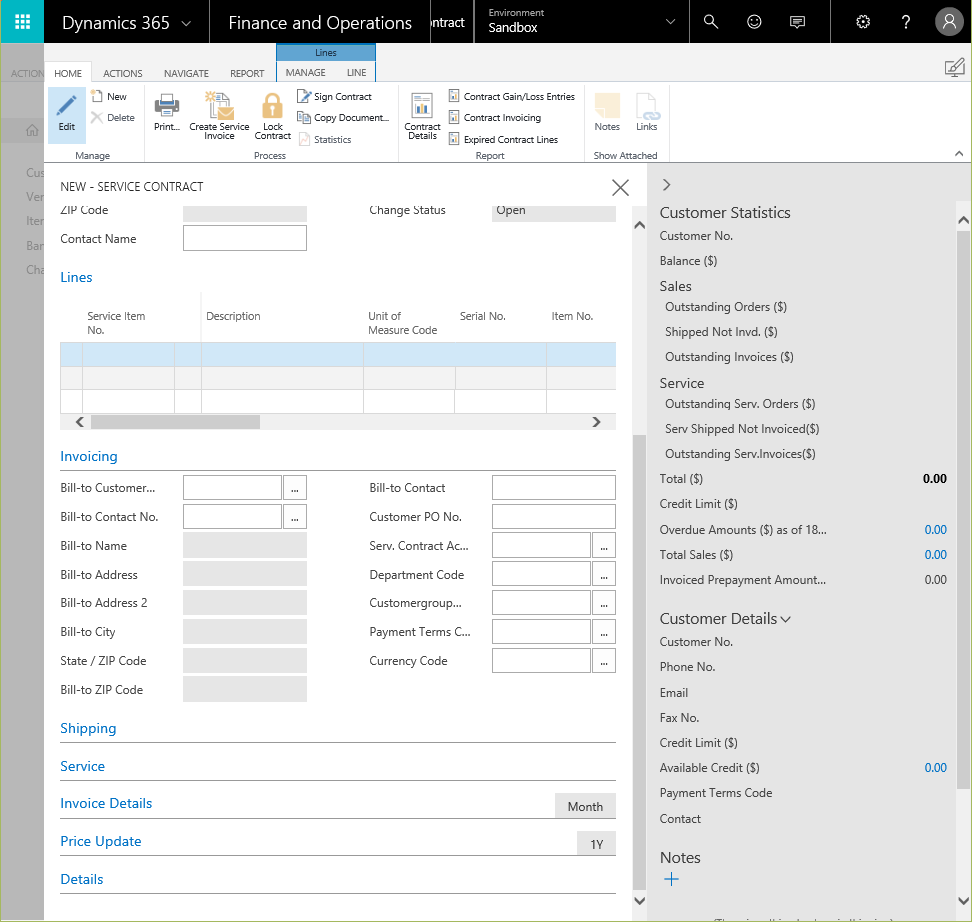The height and width of the screenshot is (922, 972).
Task: Click the Lines grid horizontal scrollbar thumb
Action: [x=175, y=422]
